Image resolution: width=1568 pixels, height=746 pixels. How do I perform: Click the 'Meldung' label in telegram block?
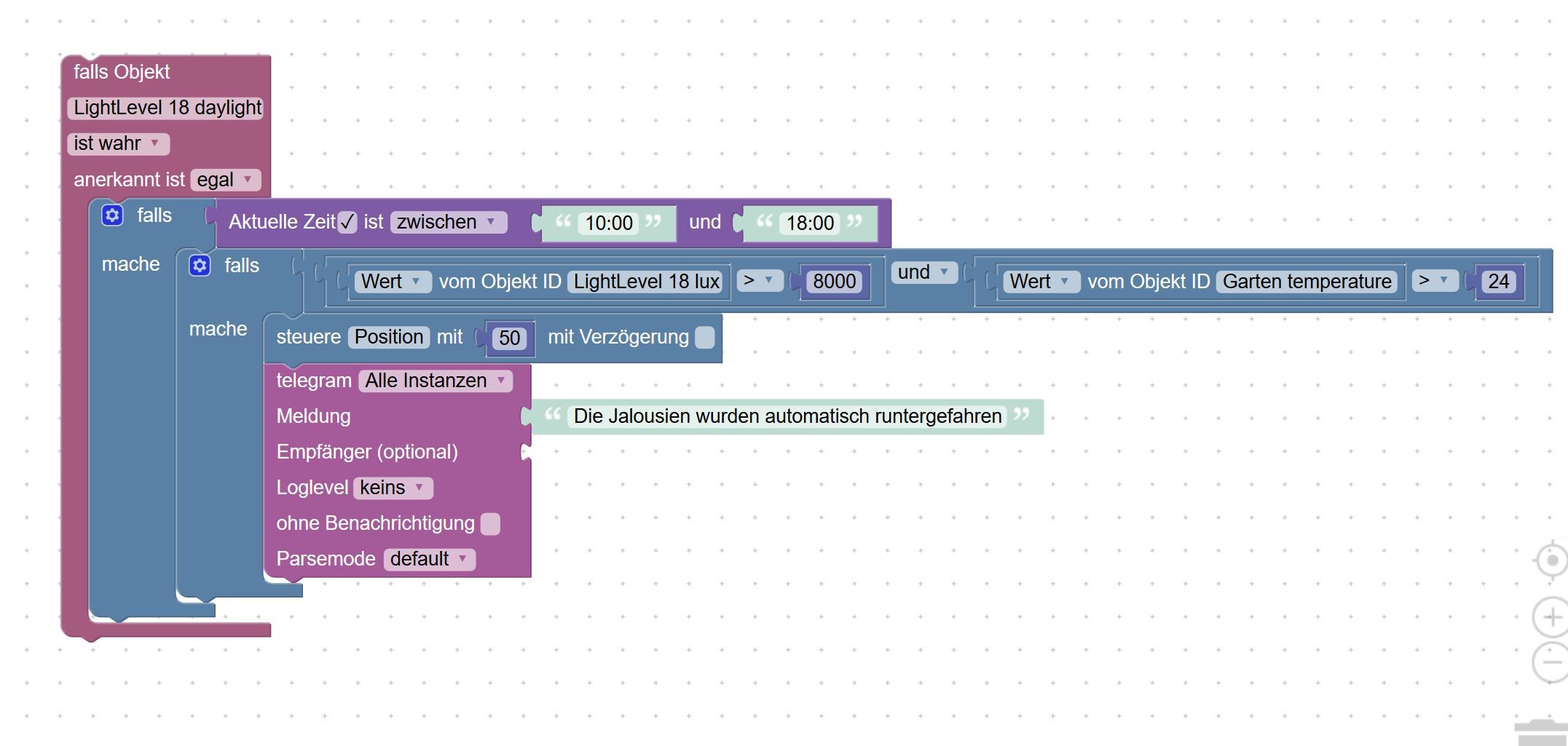[313, 416]
